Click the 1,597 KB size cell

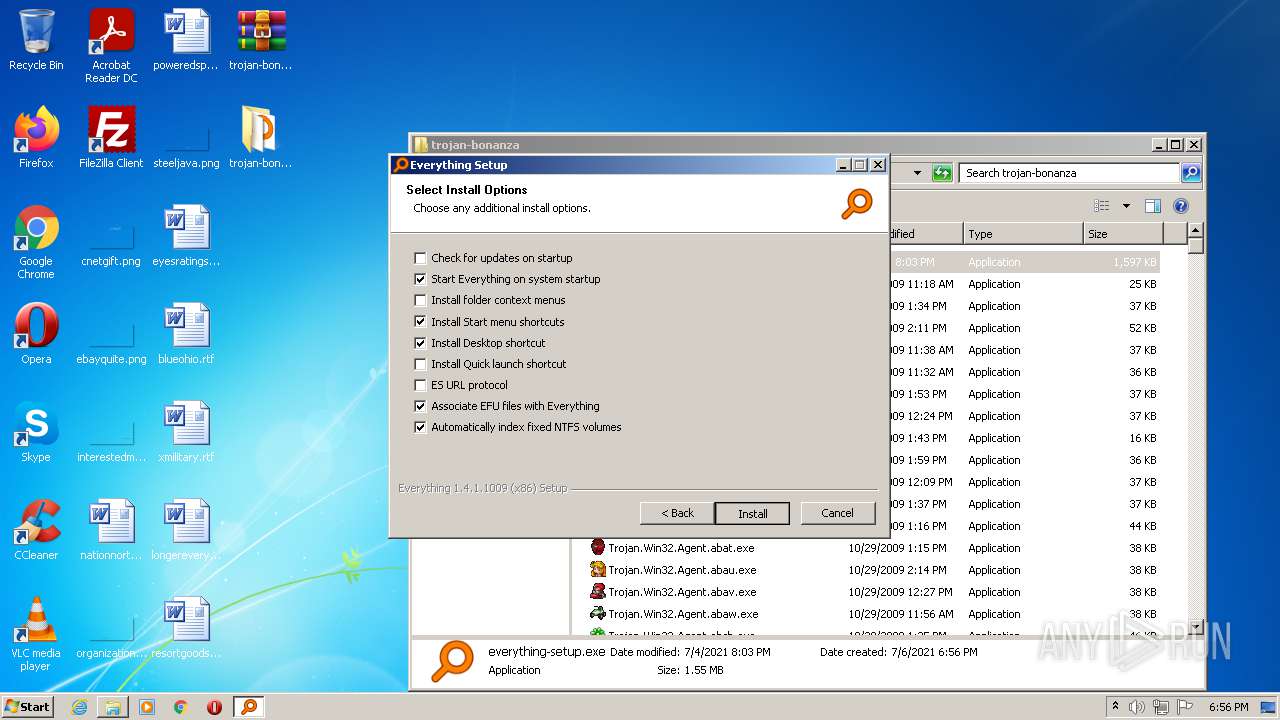point(1134,262)
